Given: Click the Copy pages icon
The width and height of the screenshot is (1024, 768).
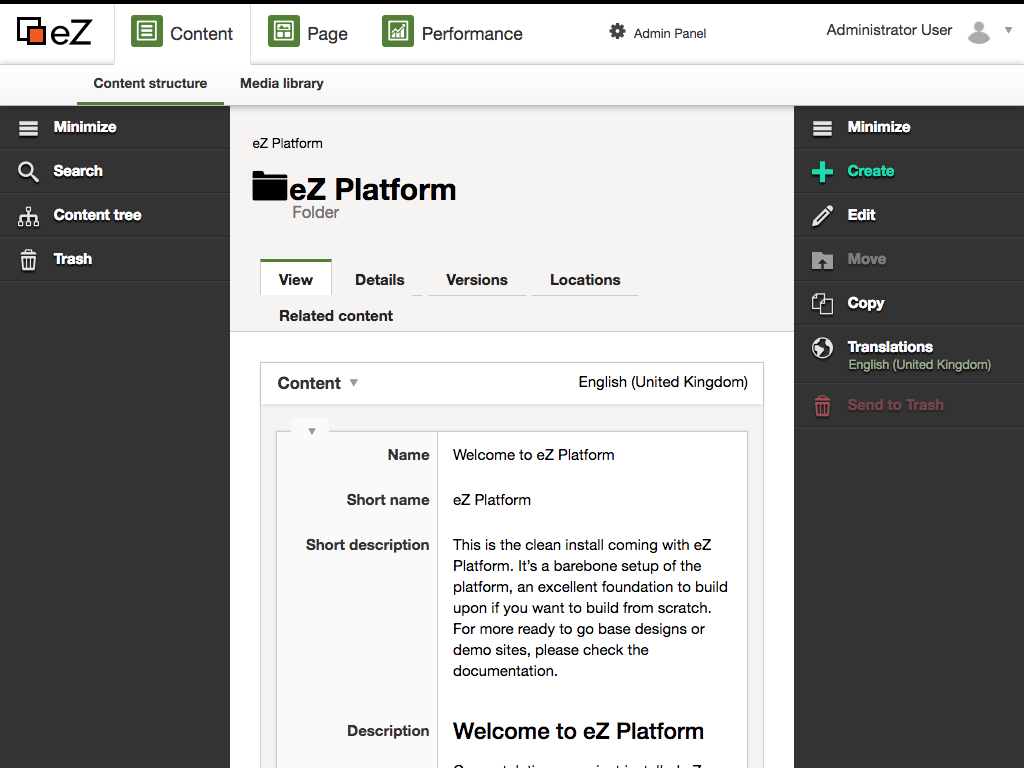Looking at the screenshot, I should [822, 303].
